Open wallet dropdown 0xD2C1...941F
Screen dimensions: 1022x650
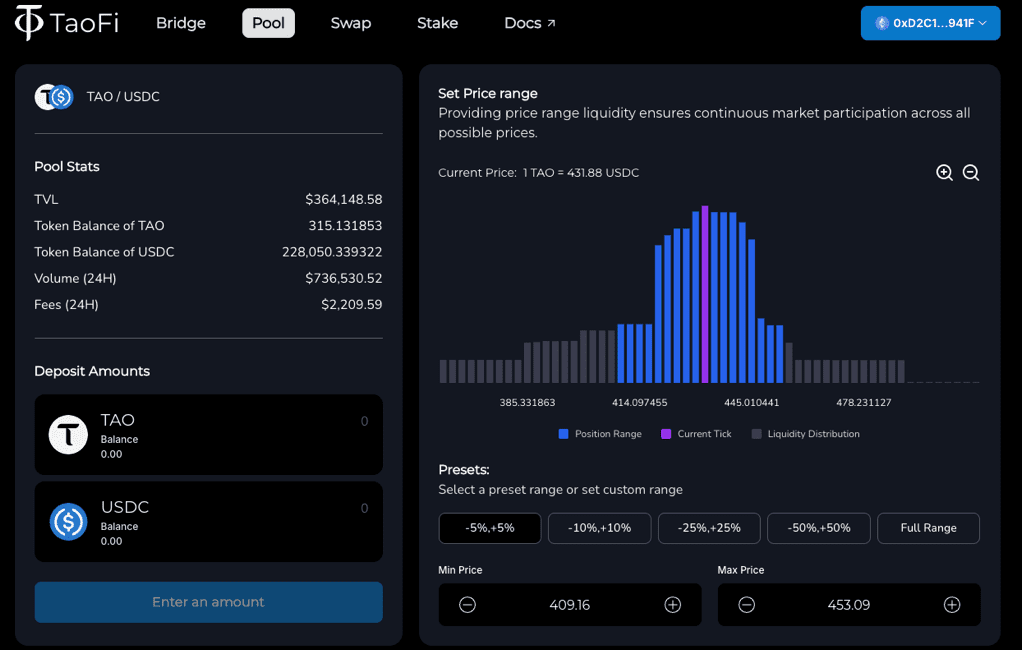930,23
